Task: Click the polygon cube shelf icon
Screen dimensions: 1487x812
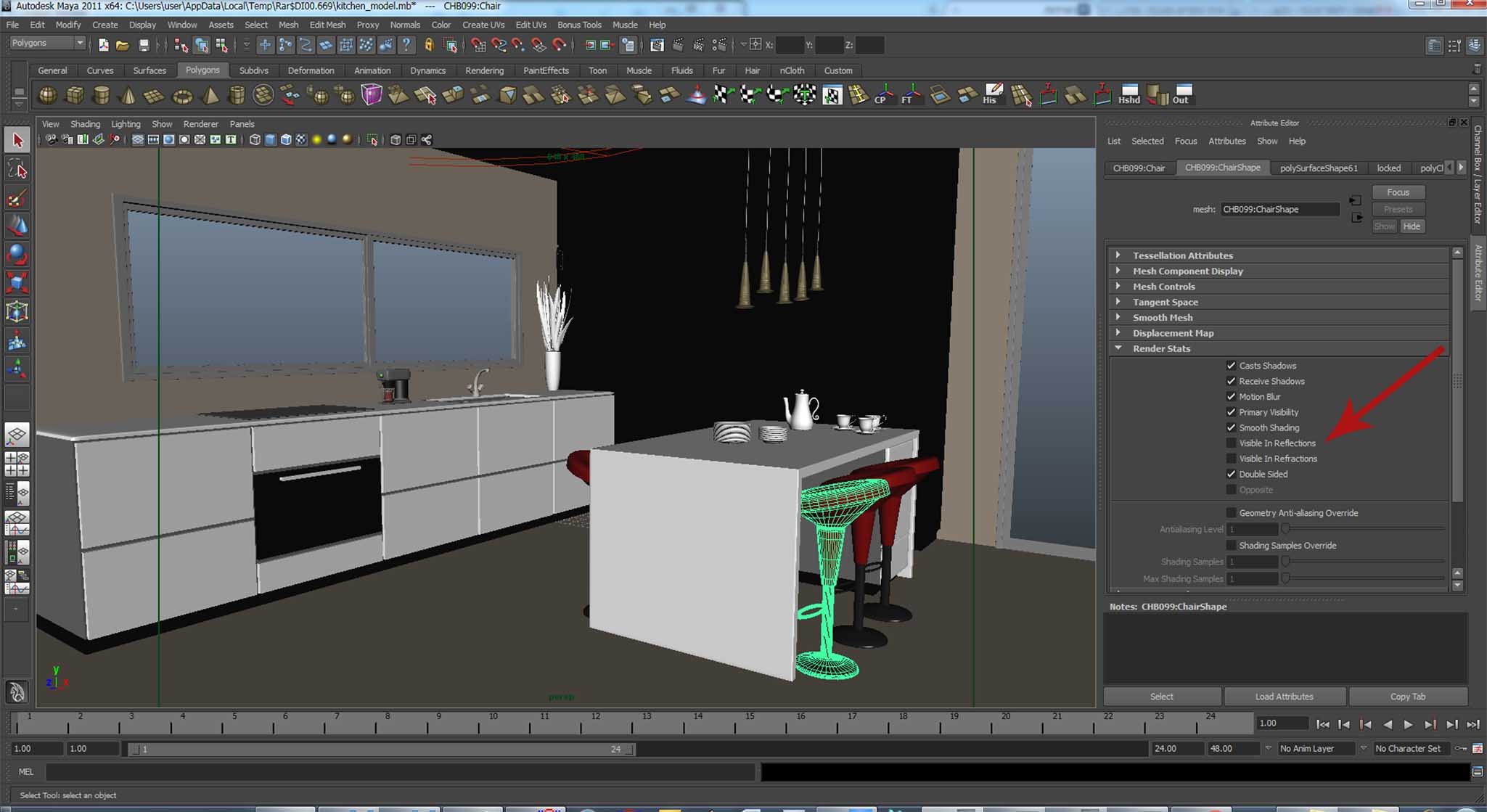Action: click(x=75, y=95)
